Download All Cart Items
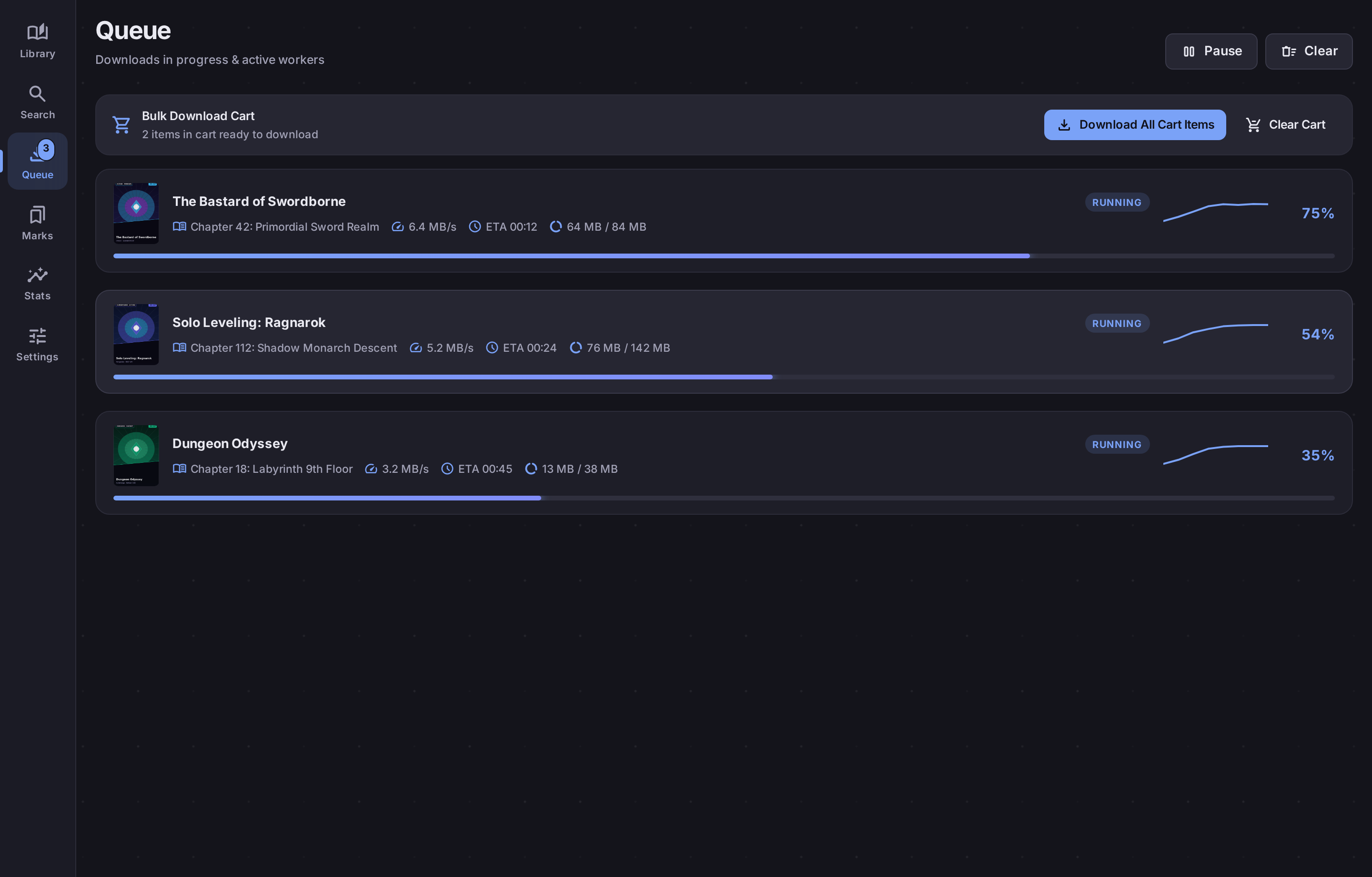The height and width of the screenshot is (877, 1372). coord(1134,125)
